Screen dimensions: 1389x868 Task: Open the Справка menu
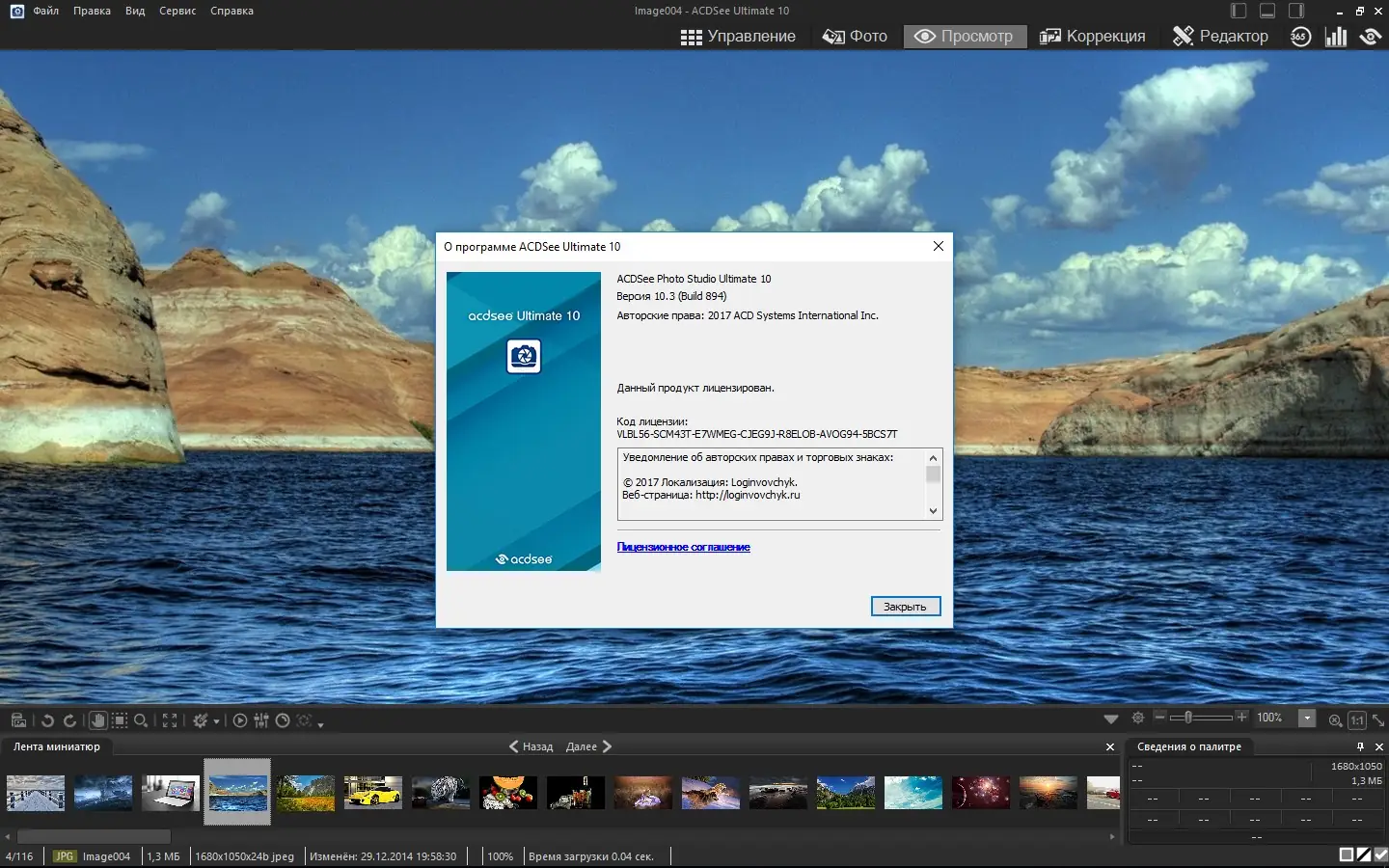231,11
